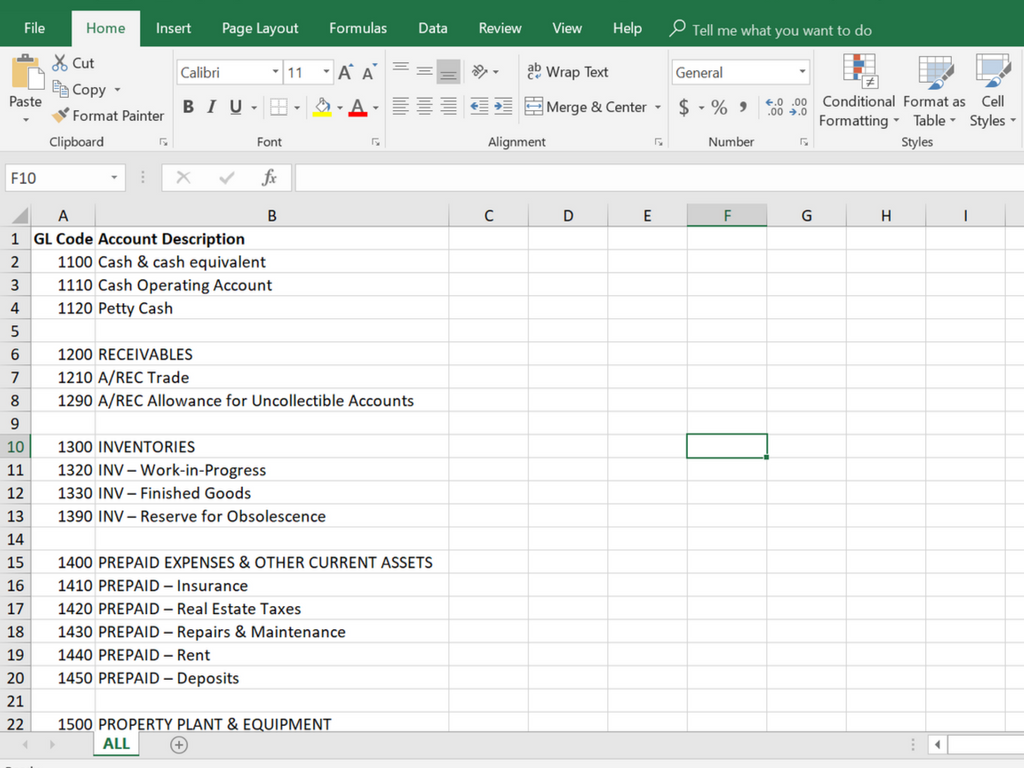The width and height of the screenshot is (1024, 768).
Task: Increase indent
Action: click(503, 106)
